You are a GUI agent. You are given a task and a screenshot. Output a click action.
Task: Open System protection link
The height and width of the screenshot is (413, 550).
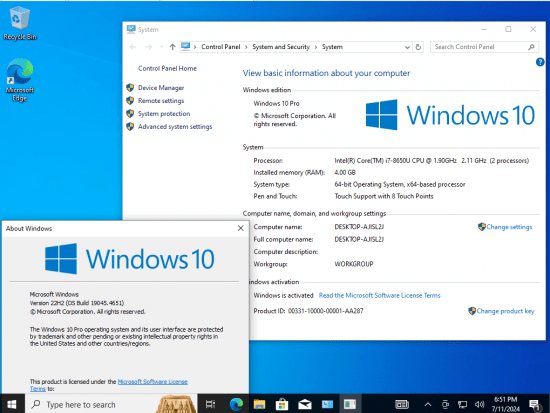click(164, 114)
